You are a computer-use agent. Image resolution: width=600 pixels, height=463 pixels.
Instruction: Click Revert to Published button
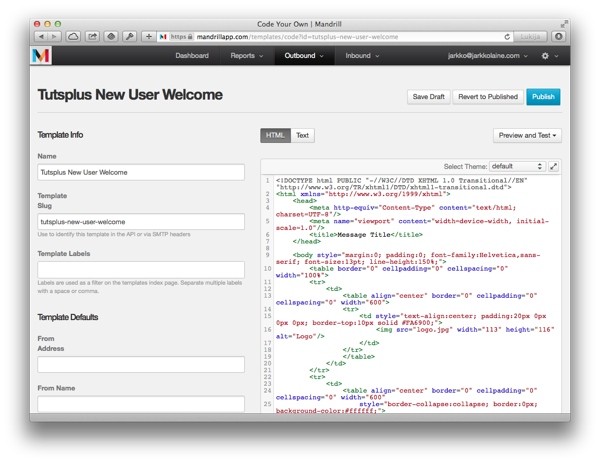[x=488, y=97]
